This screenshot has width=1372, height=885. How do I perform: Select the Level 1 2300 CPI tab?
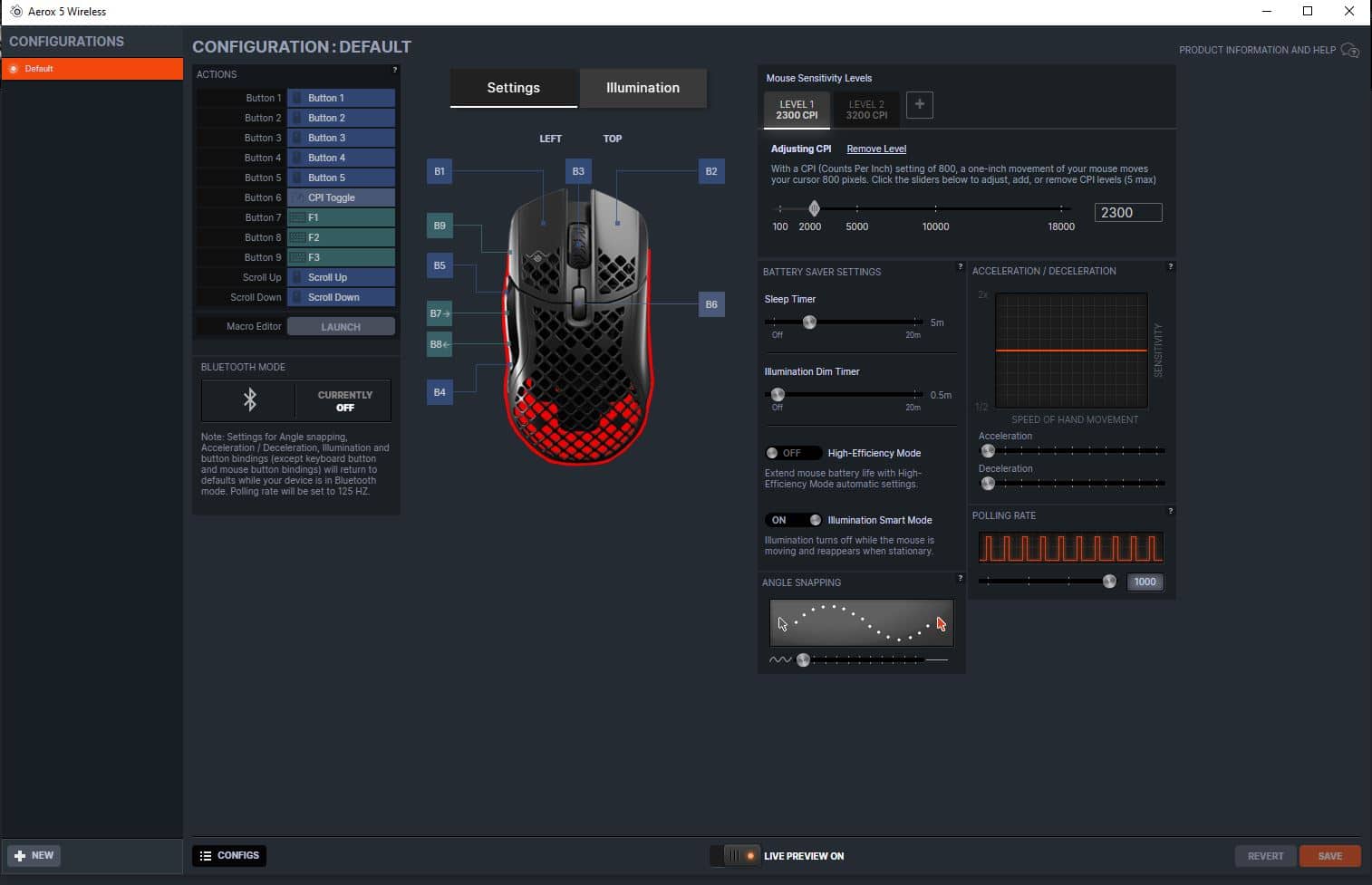pos(797,110)
